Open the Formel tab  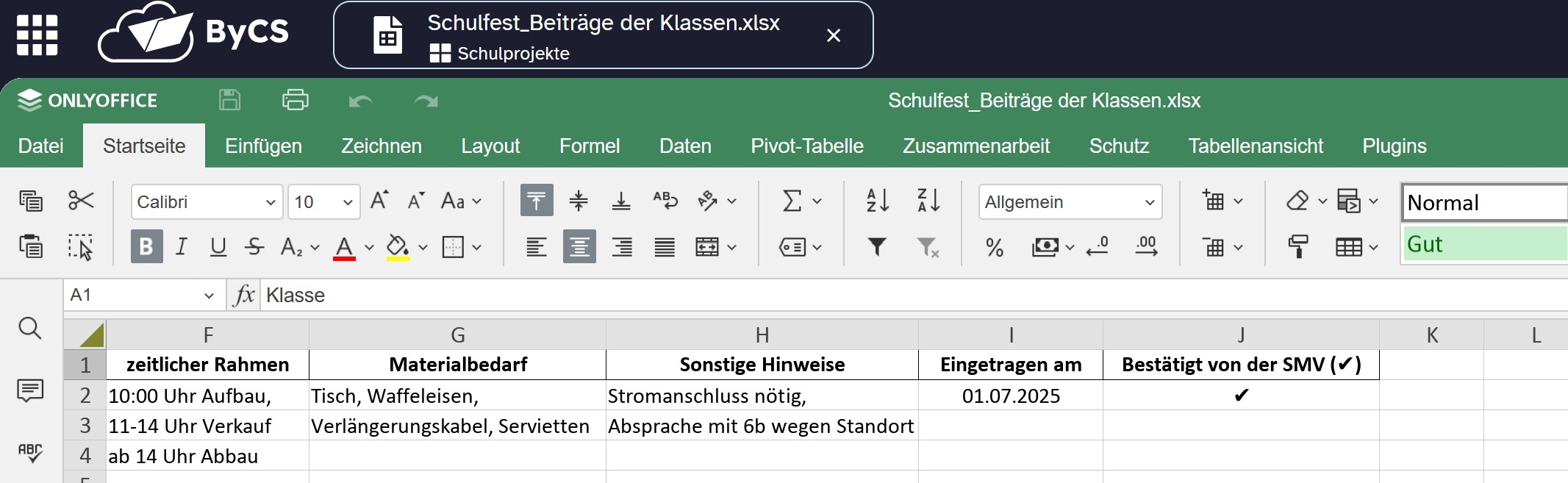click(x=590, y=146)
